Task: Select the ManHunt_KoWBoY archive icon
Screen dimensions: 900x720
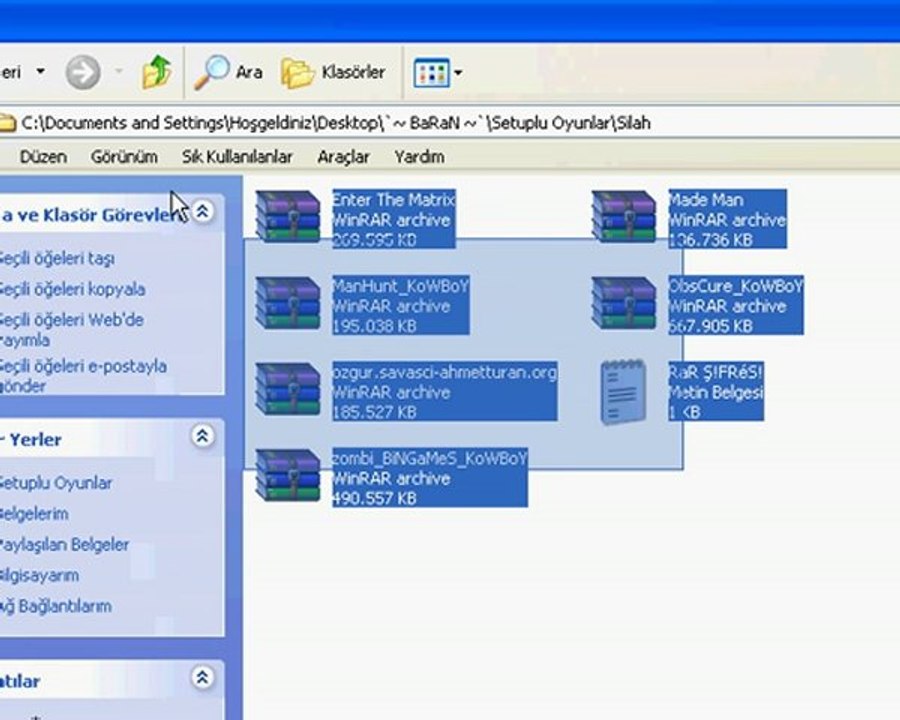Action: 288,303
